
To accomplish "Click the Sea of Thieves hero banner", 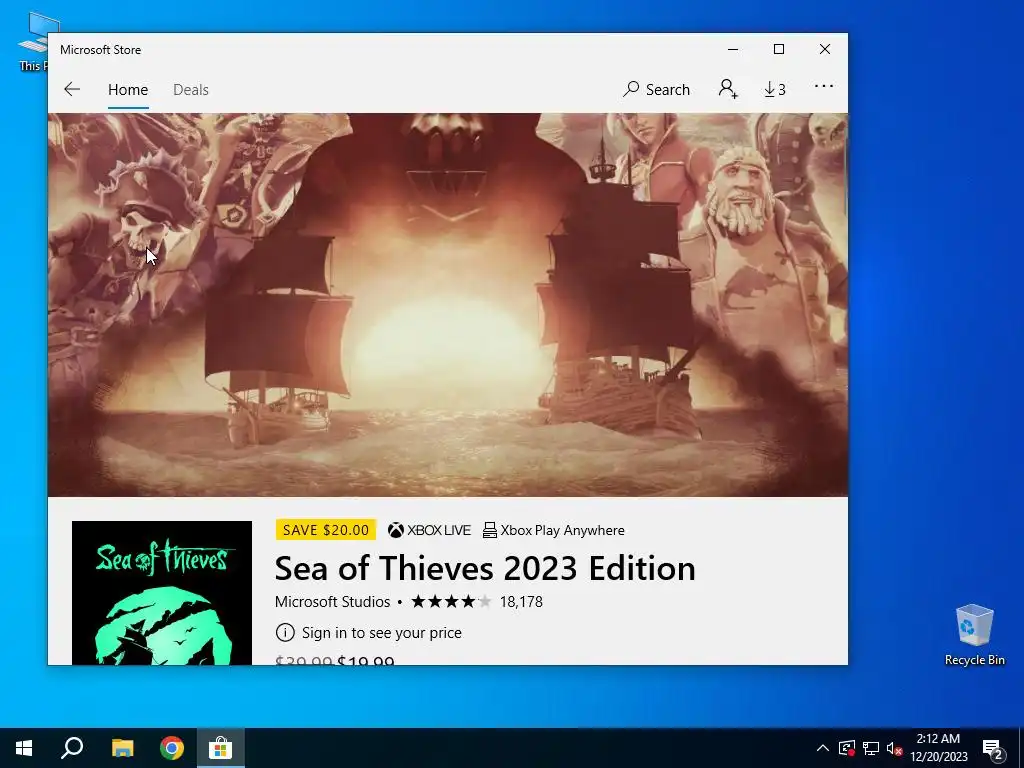I will pos(448,305).
